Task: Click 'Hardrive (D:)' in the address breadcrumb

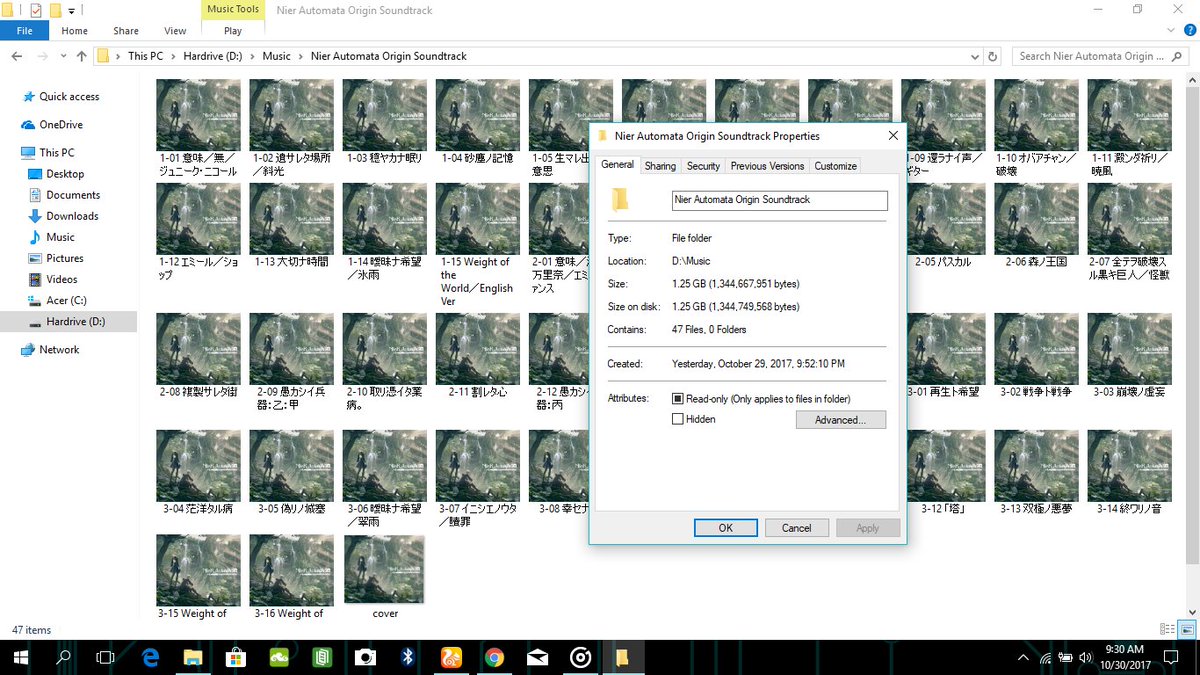Action: click(213, 56)
